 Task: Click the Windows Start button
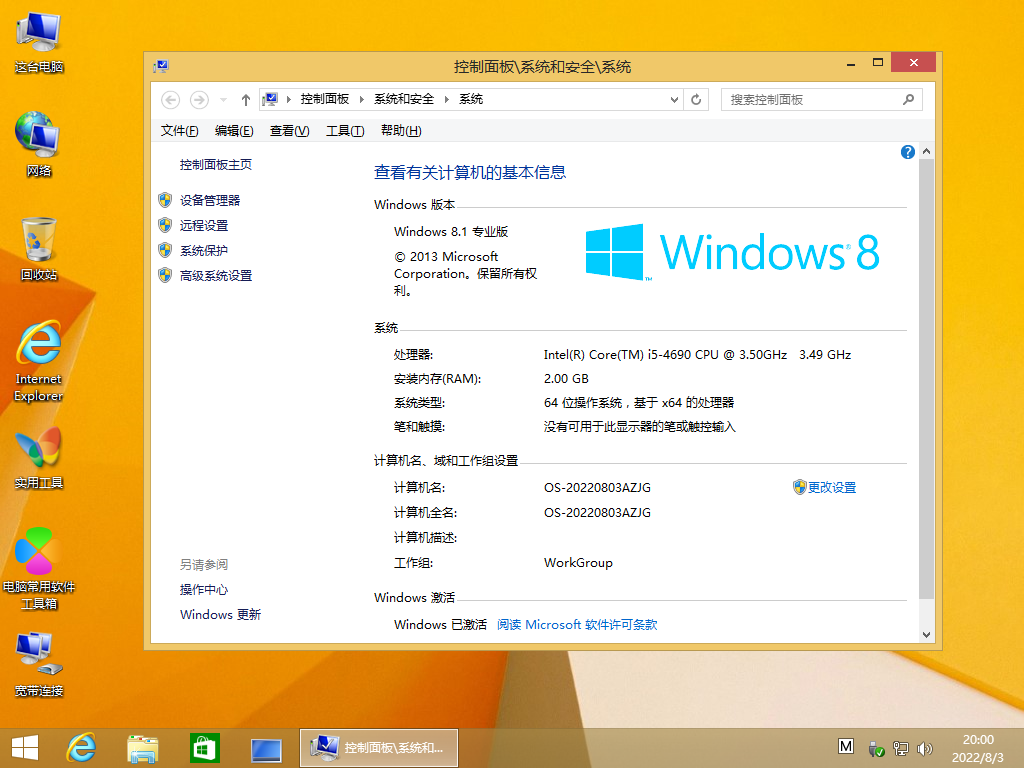coord(25,748)
